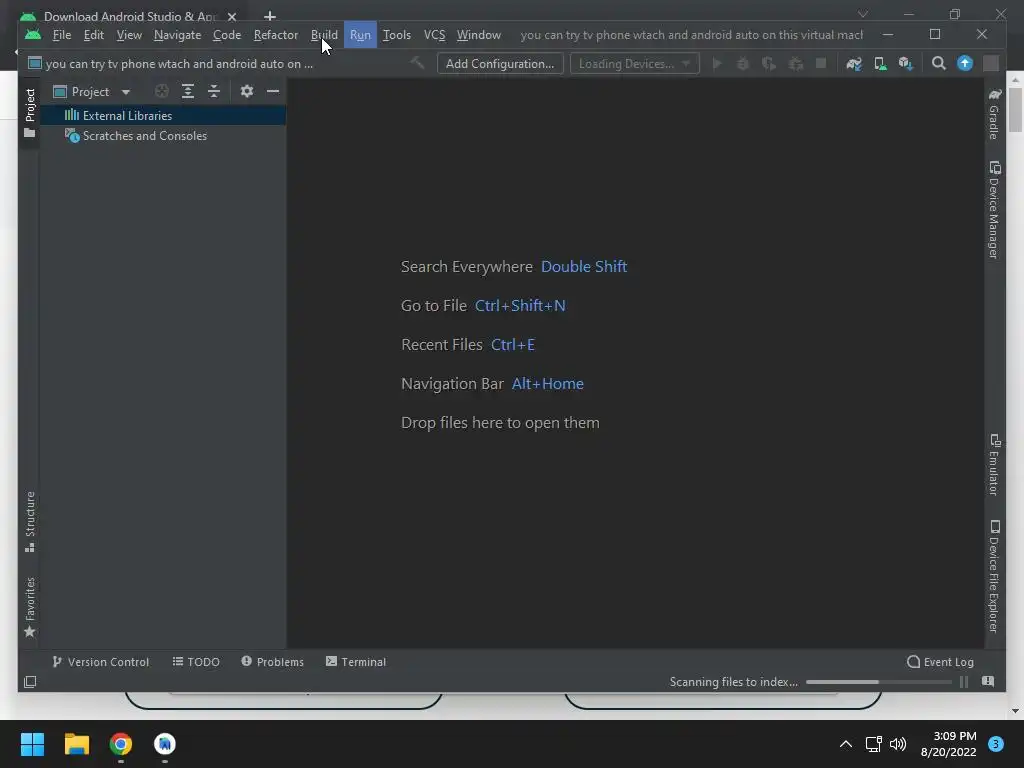Open the Navigate menu
This screenshot has height=768, width=1024.
pyautogui.click(x=177, y=35)
